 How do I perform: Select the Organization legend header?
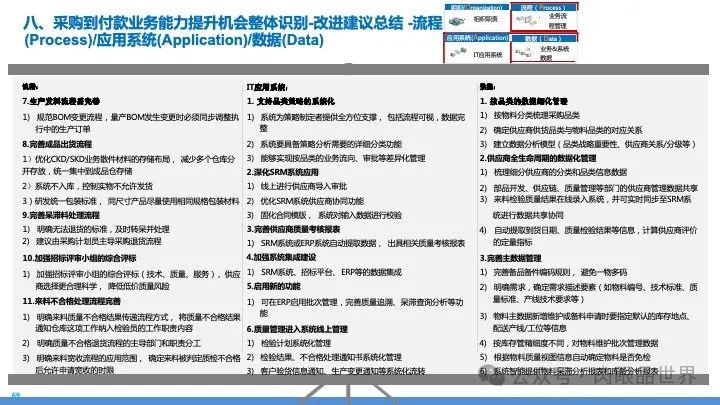pos(477,7)
